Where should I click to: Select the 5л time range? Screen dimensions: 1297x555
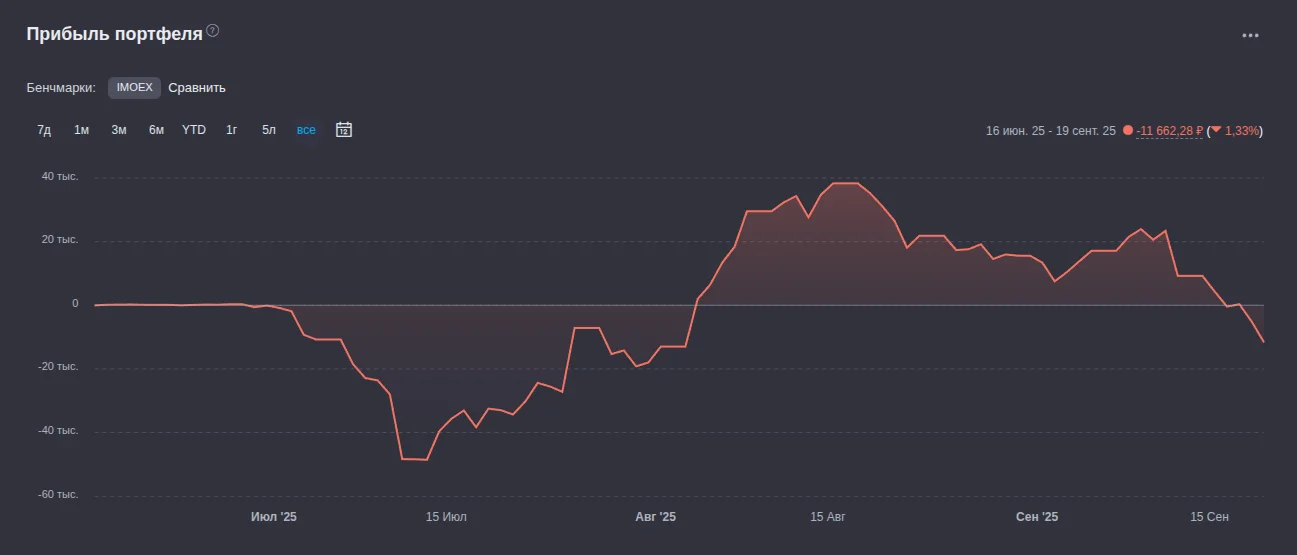[268, 130]
